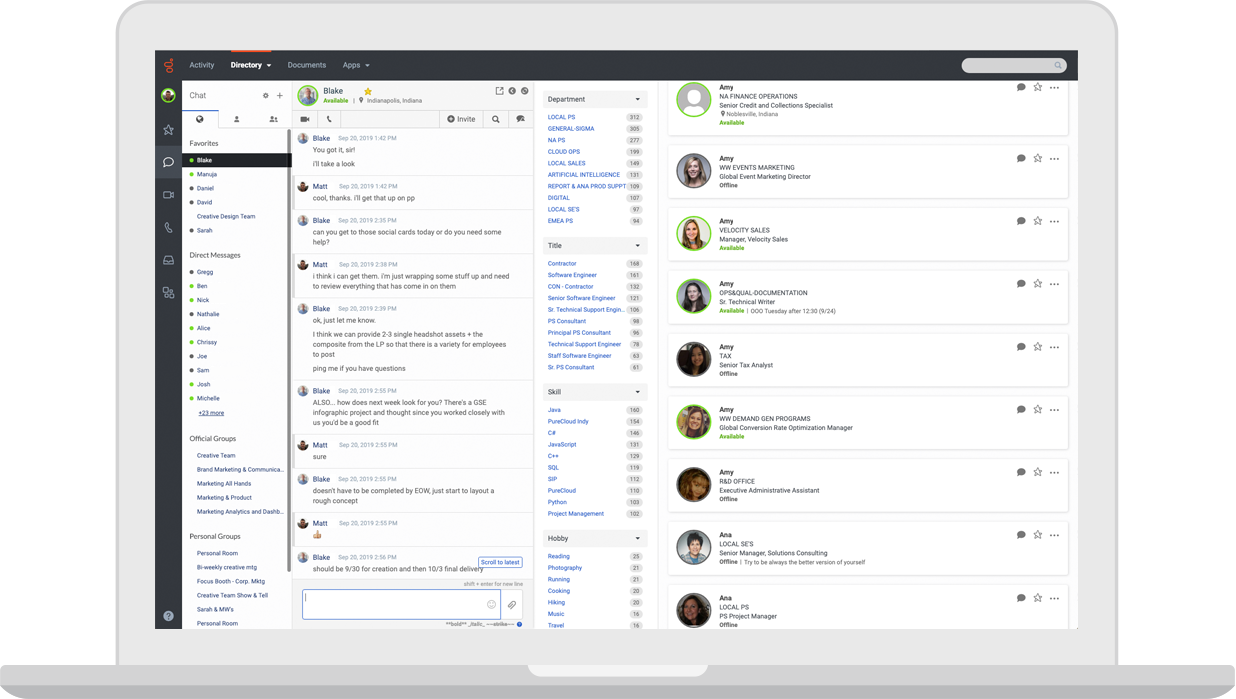Switch to the Activity tab

pos(202,64)
